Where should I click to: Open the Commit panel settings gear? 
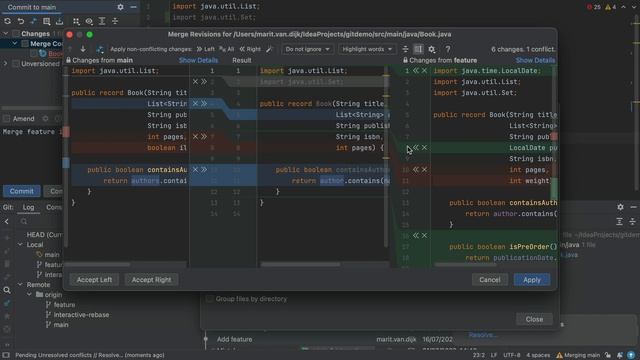click(x=120, y=7)
